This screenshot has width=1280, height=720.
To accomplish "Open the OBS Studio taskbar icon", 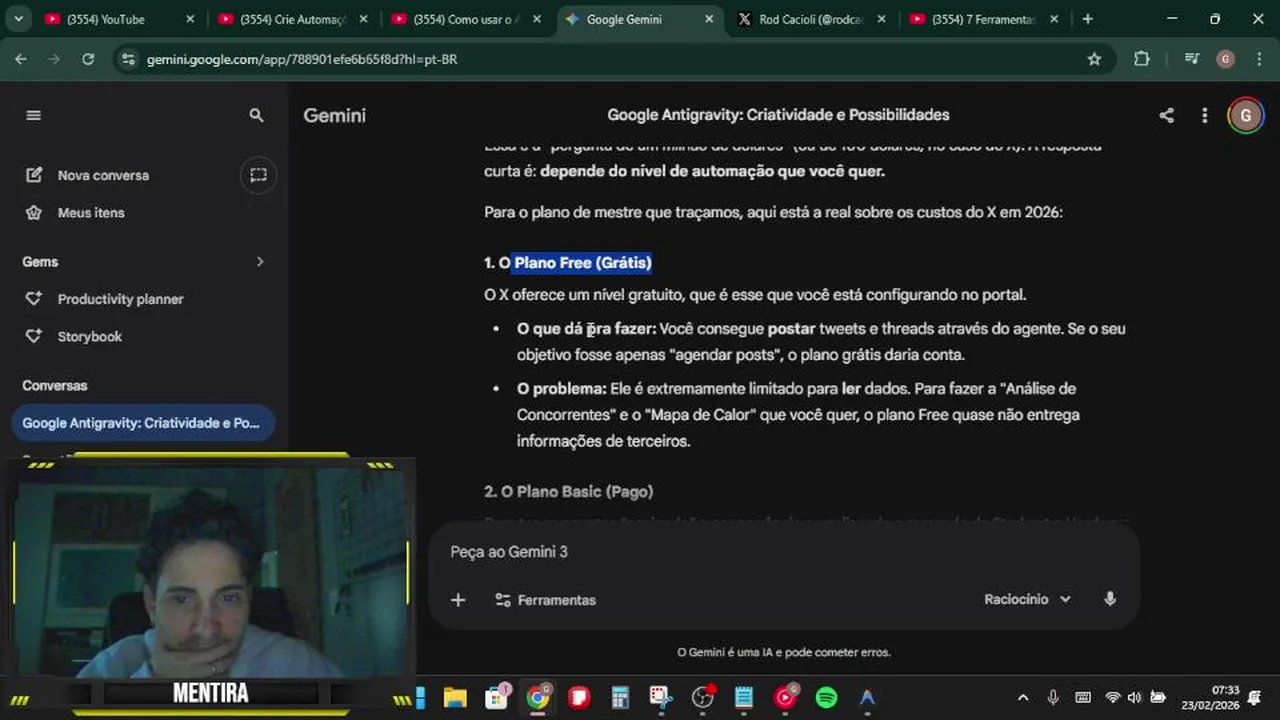I will (x=703, y=697).
